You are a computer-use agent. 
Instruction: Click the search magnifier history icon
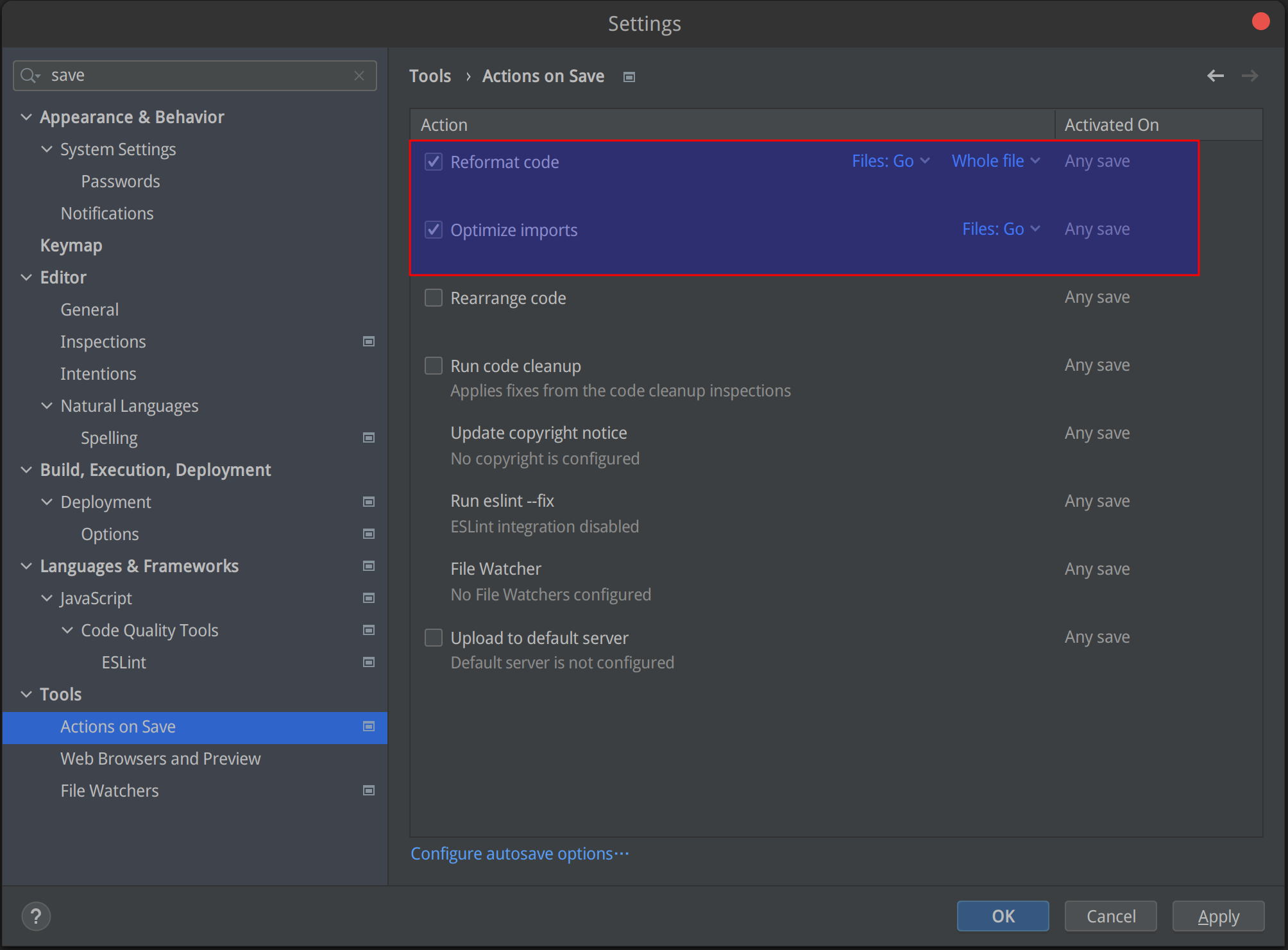pyautogui.click(x=30, y=76)
